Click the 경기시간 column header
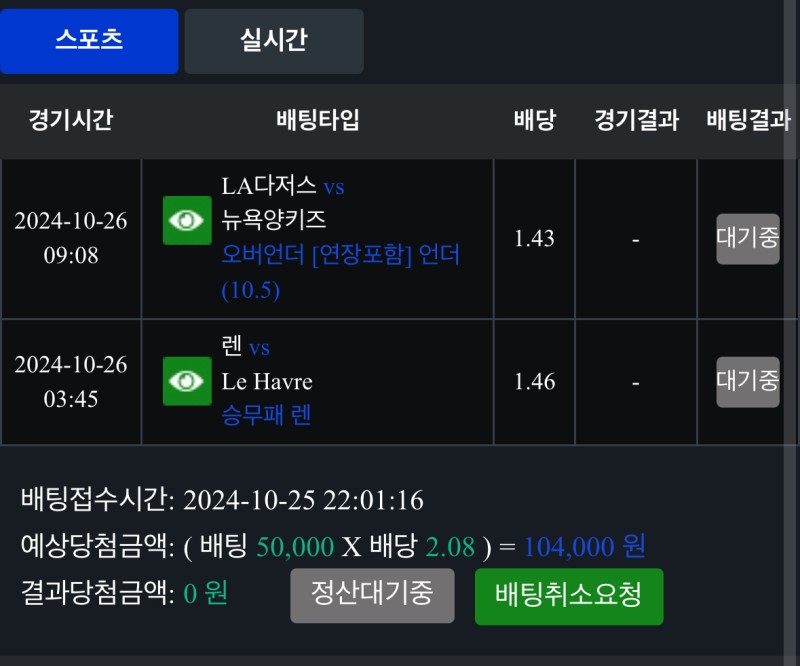This screenshot has height=666, width=800. coord(70,121)
